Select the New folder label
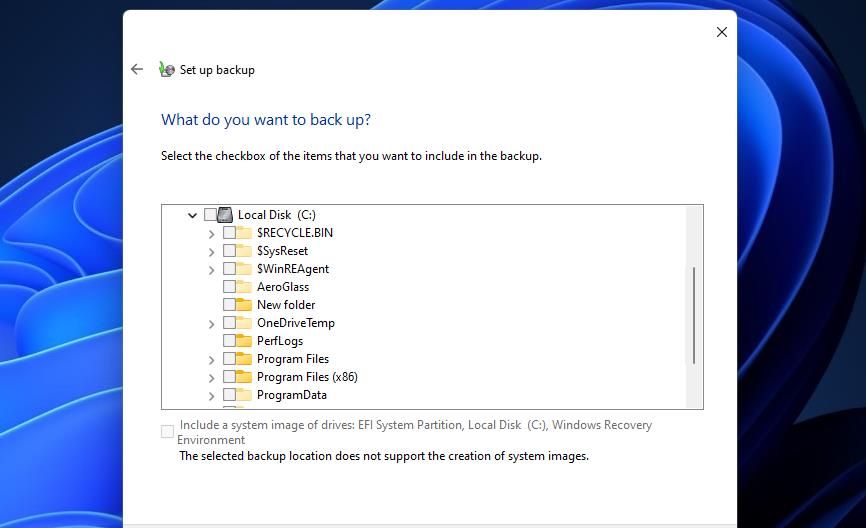The height and width of the screenshot is (528, 866). (x=286, y=305)
